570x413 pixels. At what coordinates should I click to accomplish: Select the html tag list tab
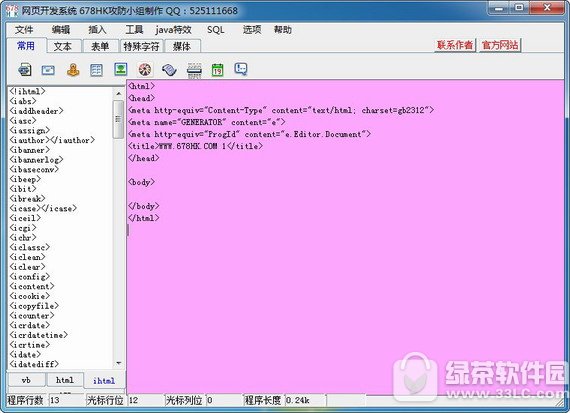coord(65,380)
